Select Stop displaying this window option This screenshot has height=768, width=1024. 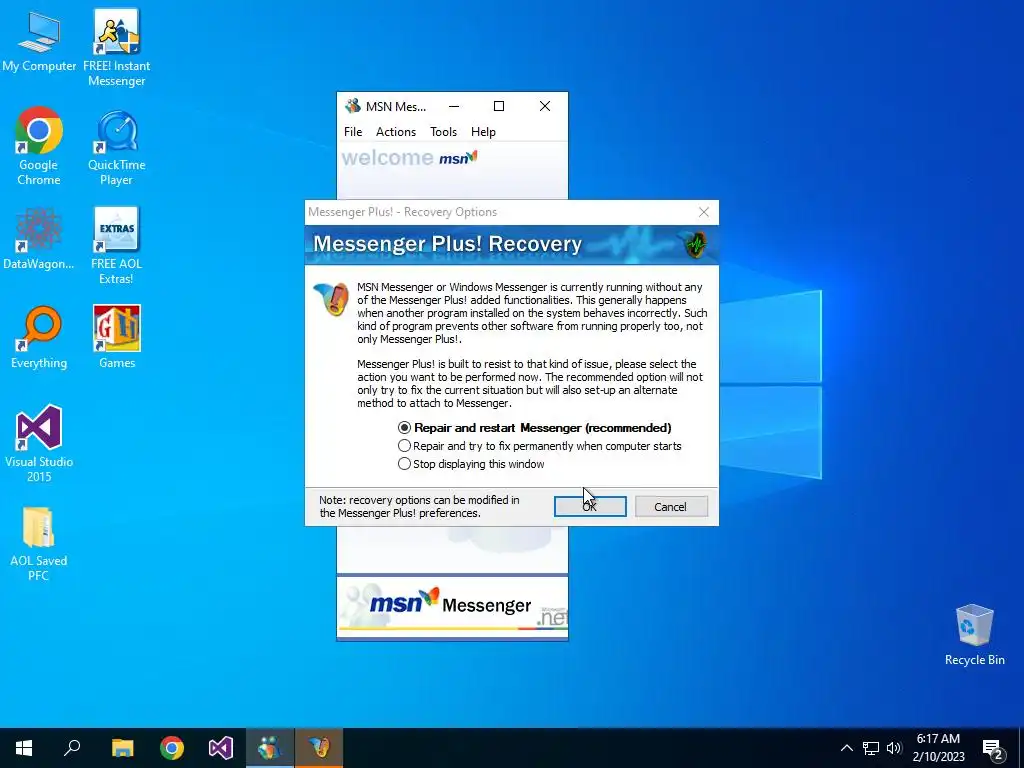click(x=471, y=464)
